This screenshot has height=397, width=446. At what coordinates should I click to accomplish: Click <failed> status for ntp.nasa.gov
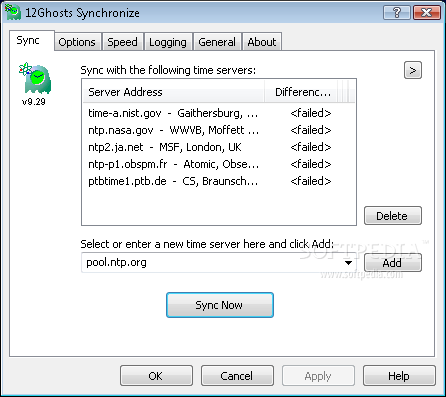click(311, 130)
